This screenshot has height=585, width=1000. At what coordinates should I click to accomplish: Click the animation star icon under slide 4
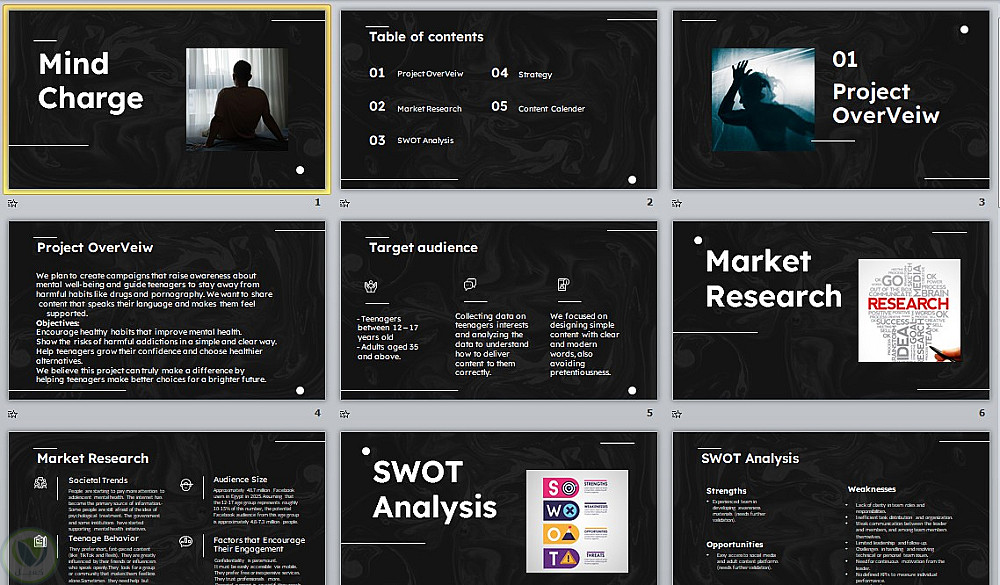point(13,414)
